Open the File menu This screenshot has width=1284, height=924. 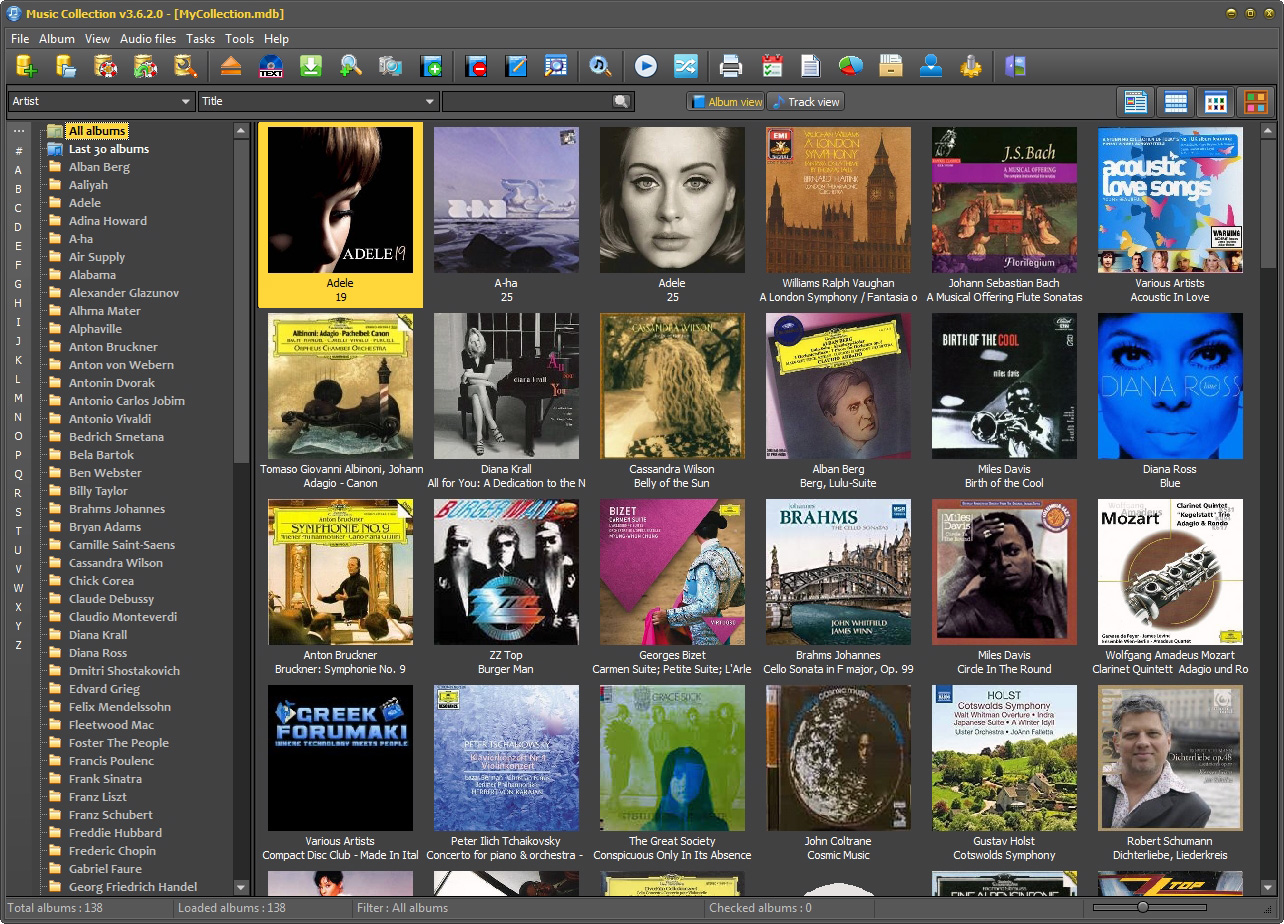click(x=20, y=39)
